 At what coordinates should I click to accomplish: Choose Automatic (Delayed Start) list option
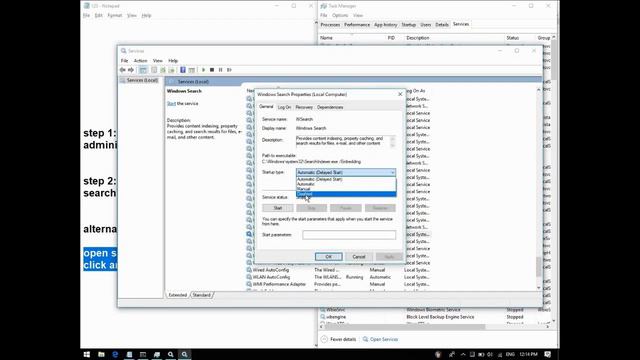[346, 179]
